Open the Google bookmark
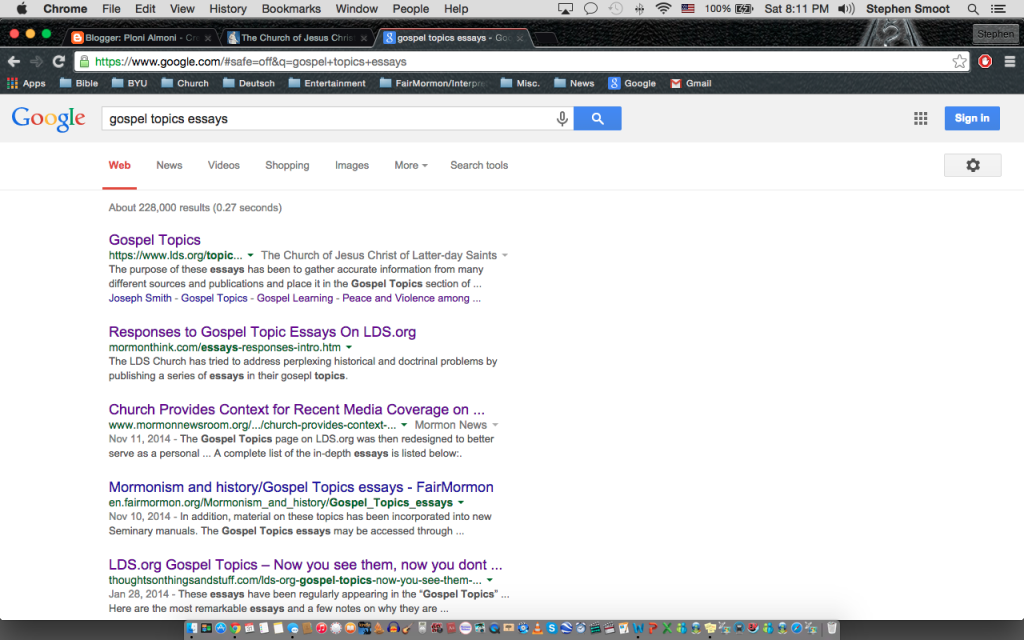This screenshot has height=640, width=1024. click(x=632, y=83)
